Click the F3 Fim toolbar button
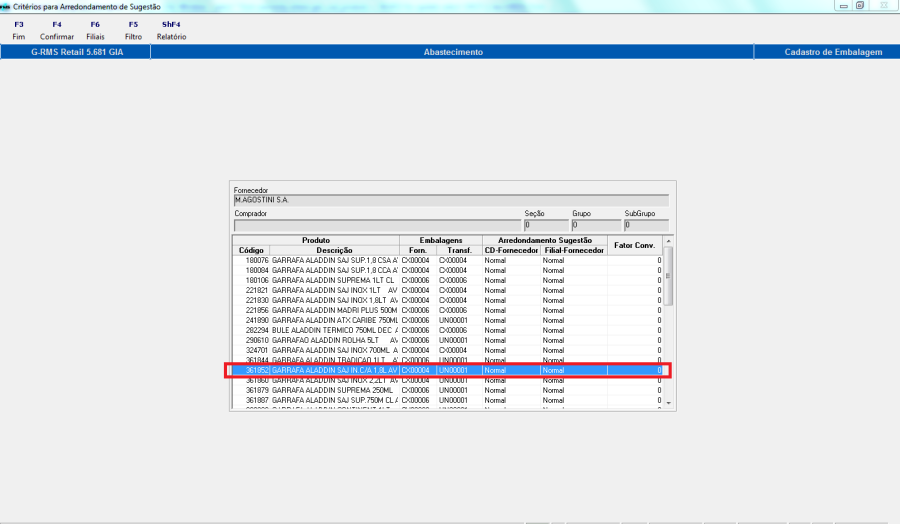The image size is (900, 524). 19,30
